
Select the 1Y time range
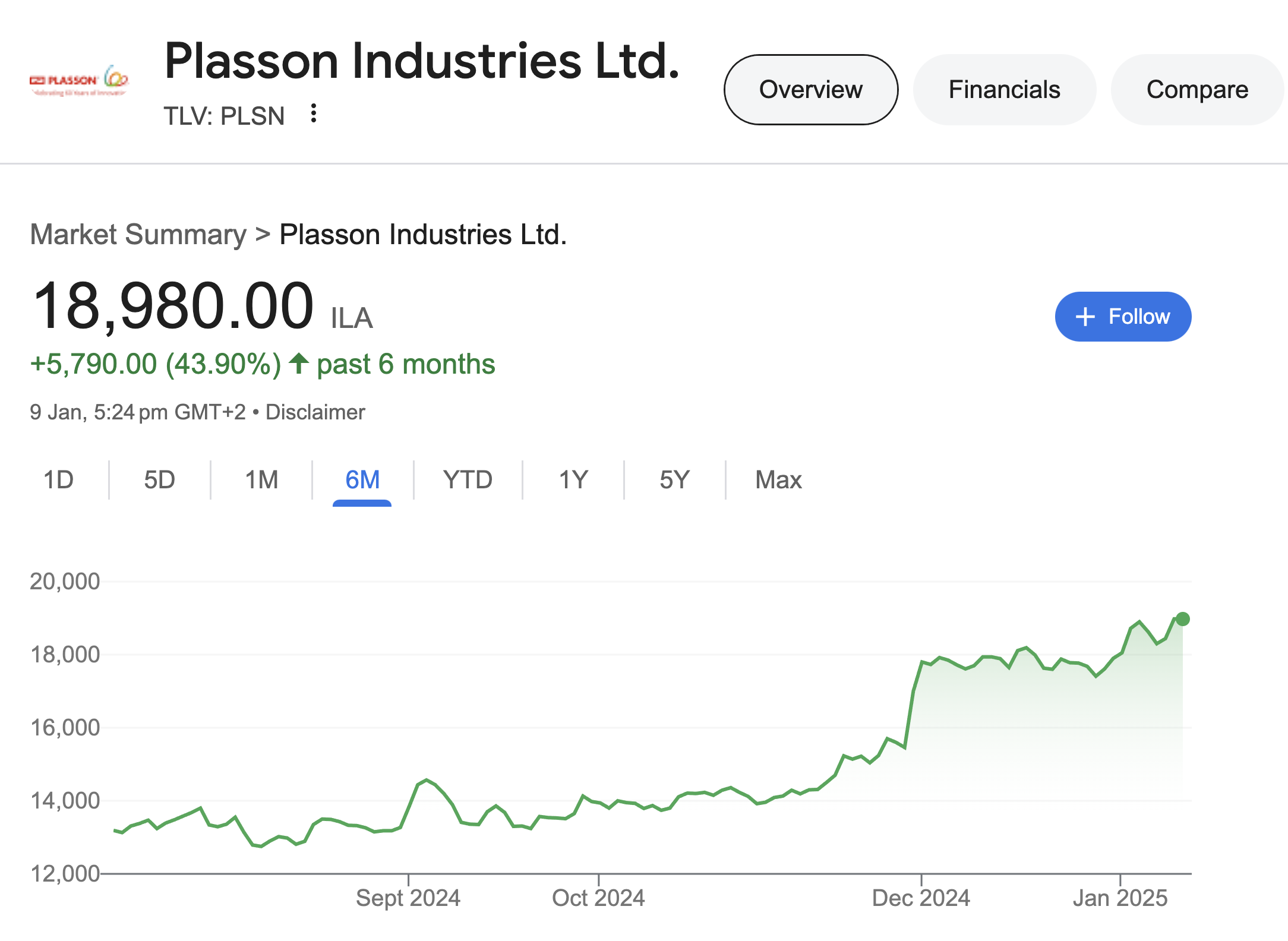(573, 480)
